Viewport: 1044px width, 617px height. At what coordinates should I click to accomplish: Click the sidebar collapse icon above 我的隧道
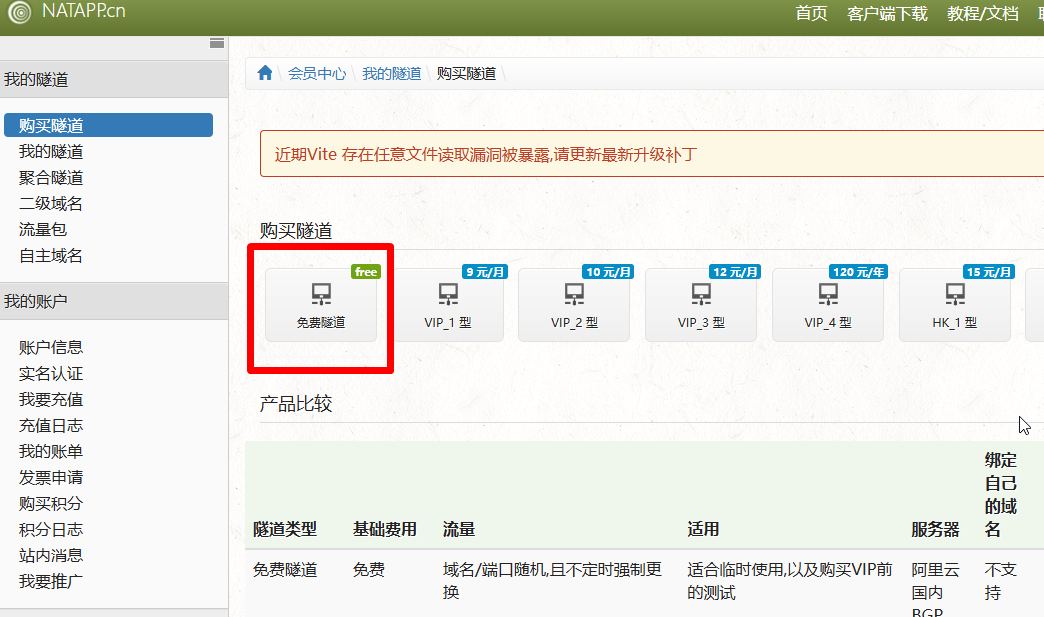point(216,43)
